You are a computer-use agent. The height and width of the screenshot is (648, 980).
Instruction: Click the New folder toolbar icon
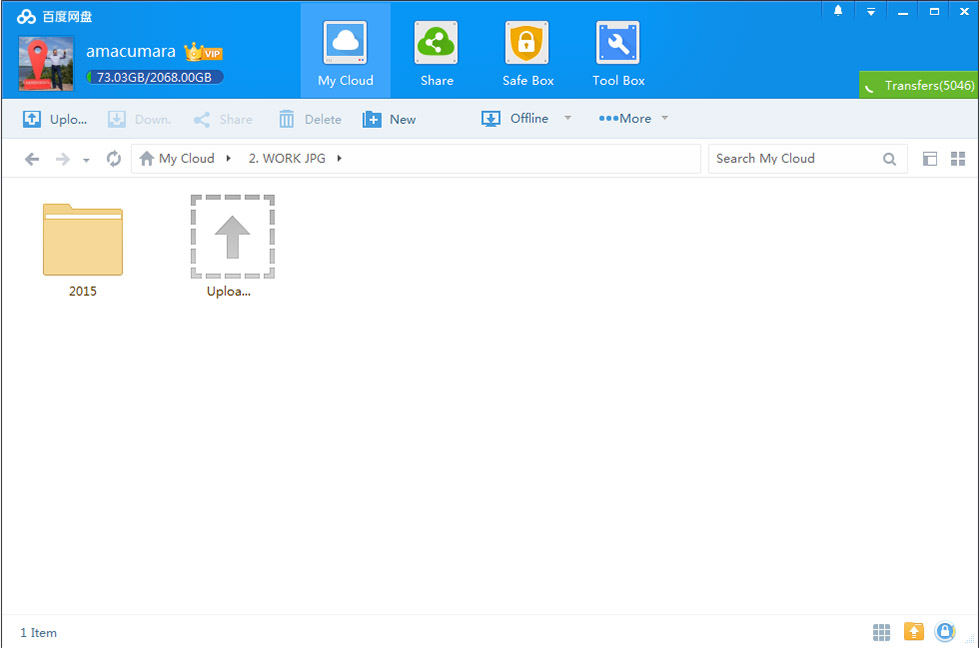[x=370, y=118]
